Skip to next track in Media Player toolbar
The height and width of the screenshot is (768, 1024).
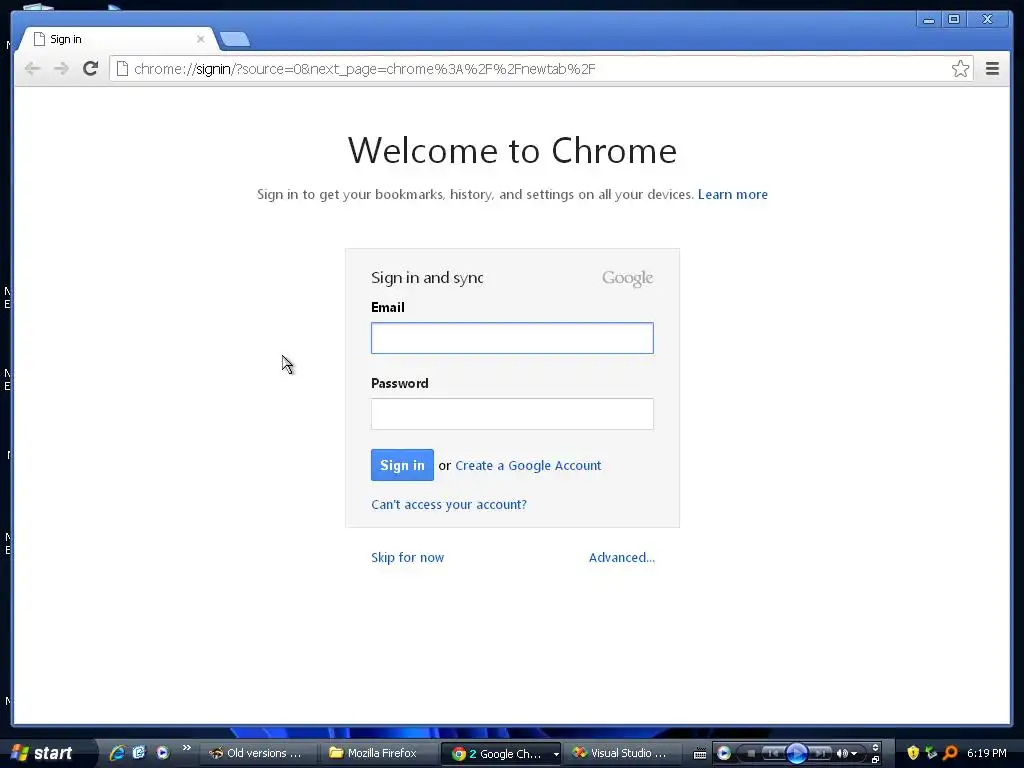pos(820,754)
